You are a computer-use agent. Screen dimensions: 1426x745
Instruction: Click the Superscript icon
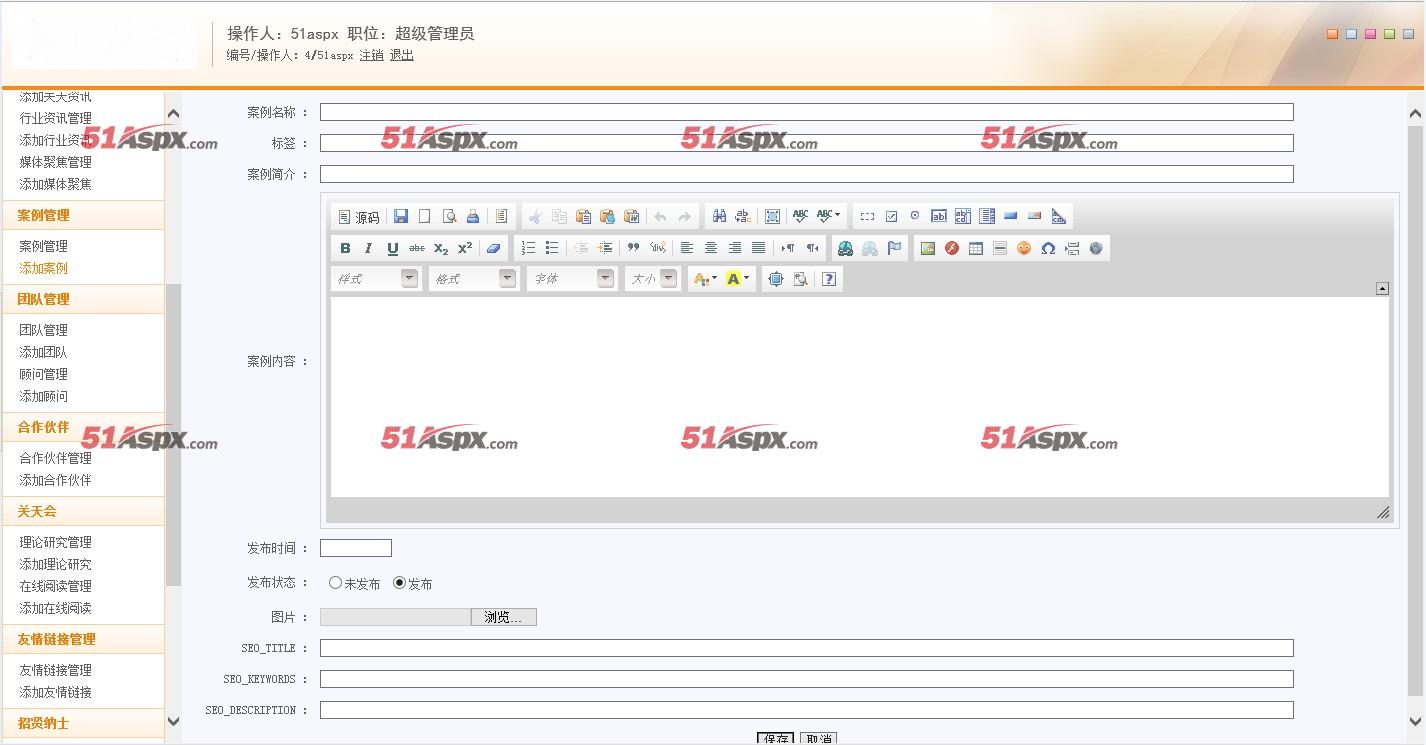(x=465, y=248)
